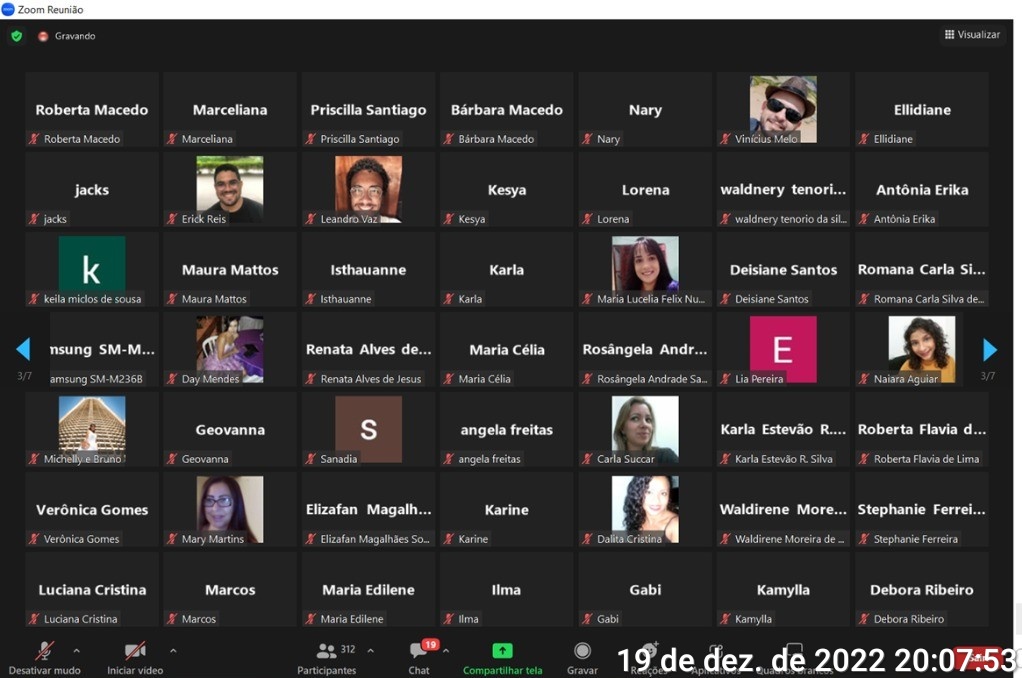Unmute microphone with Desativar mudo icon
This screenshot has width=1022, height=678.
(x=44, y=651)
